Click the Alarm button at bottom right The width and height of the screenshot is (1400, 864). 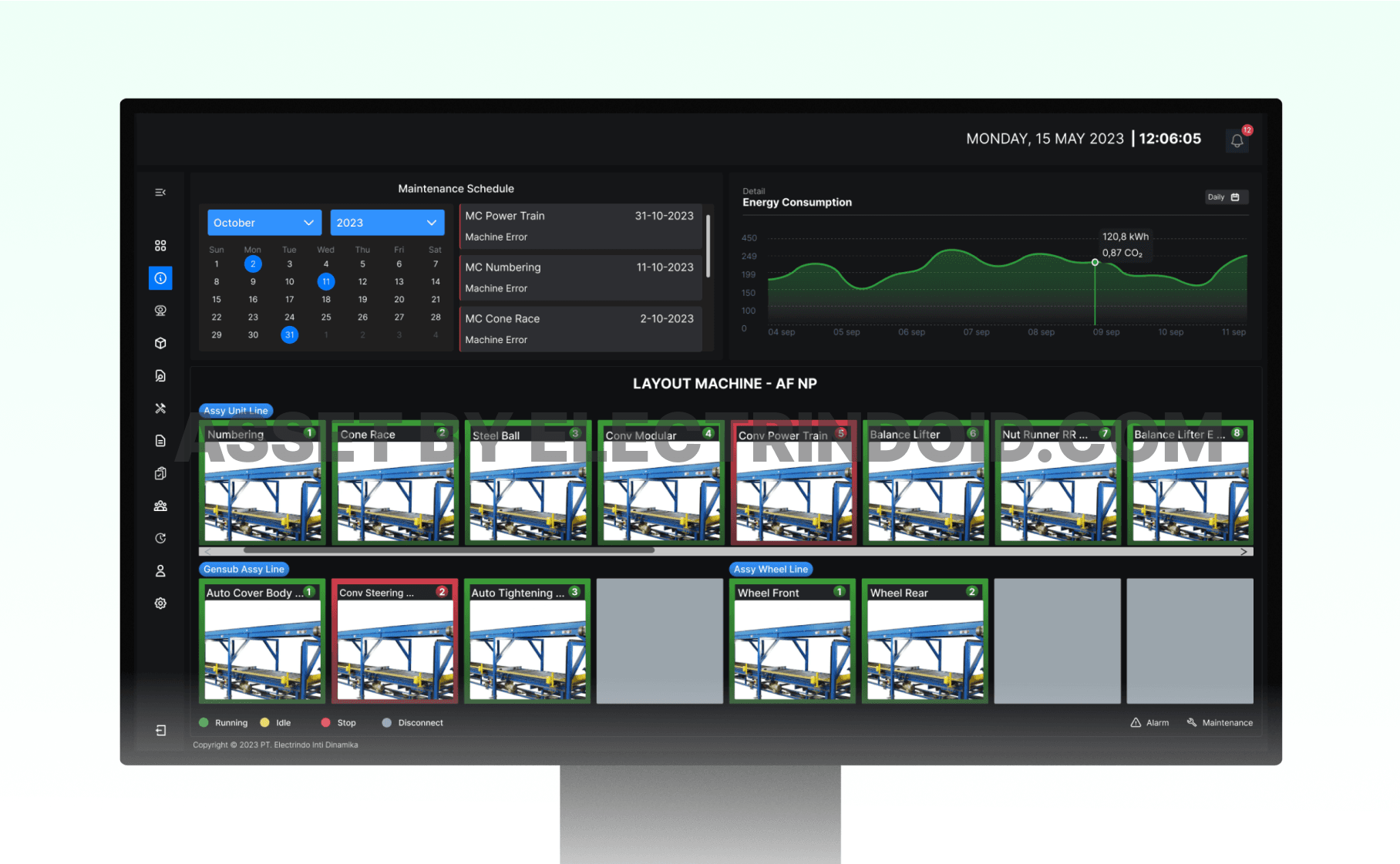pyautogui.click(x=1149, y=722)
